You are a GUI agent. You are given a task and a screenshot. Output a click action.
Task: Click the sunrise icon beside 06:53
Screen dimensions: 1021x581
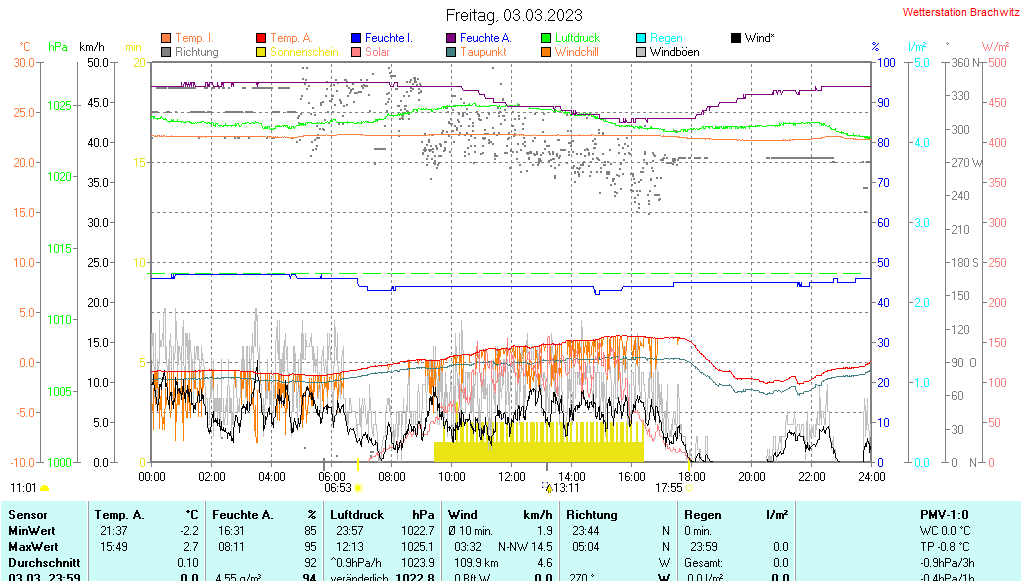359,488
